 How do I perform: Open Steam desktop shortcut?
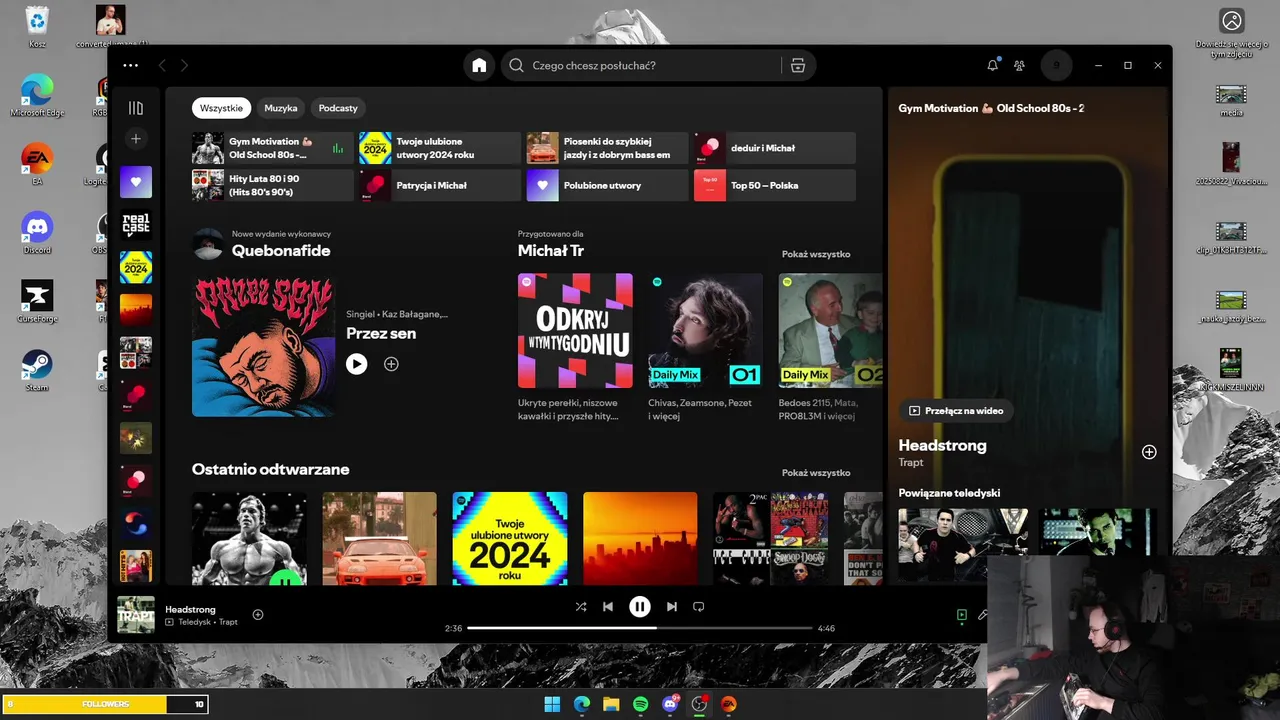[37, 370]
